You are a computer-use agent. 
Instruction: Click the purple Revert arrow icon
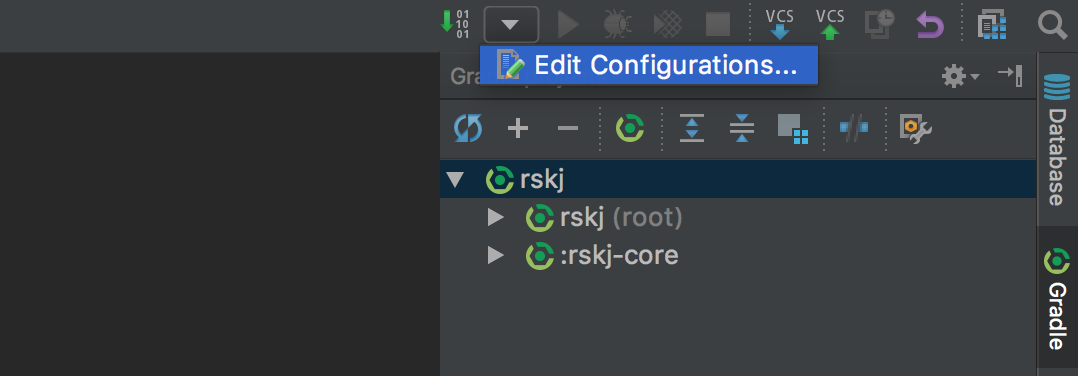(x=930, y=25)
